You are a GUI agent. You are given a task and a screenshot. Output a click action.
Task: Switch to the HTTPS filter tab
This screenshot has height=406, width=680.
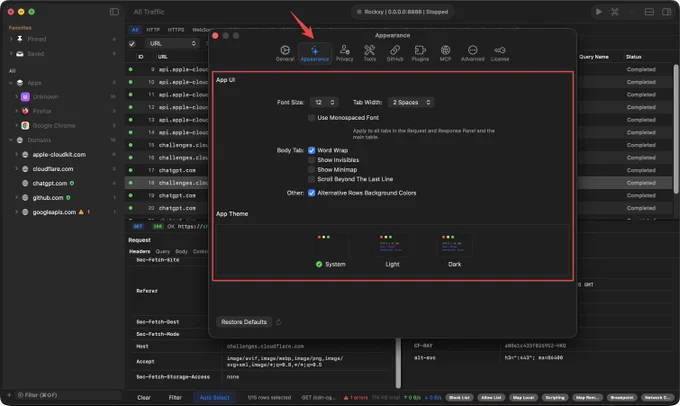pos(176,29)
